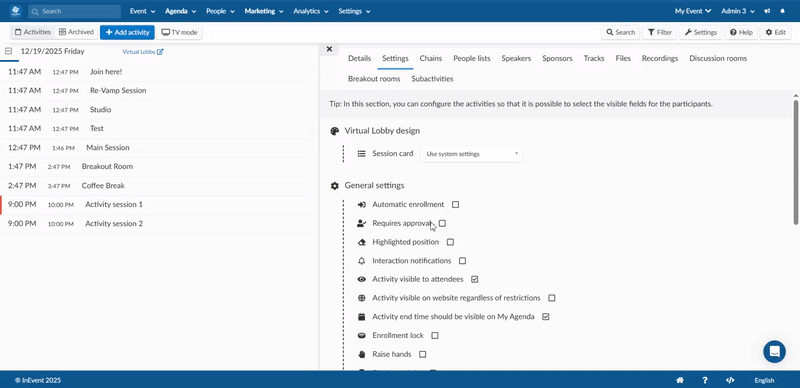Click the Automatic enrollment arrow icon
Viewport: 800px width, 388px height.
coord(362,205)
